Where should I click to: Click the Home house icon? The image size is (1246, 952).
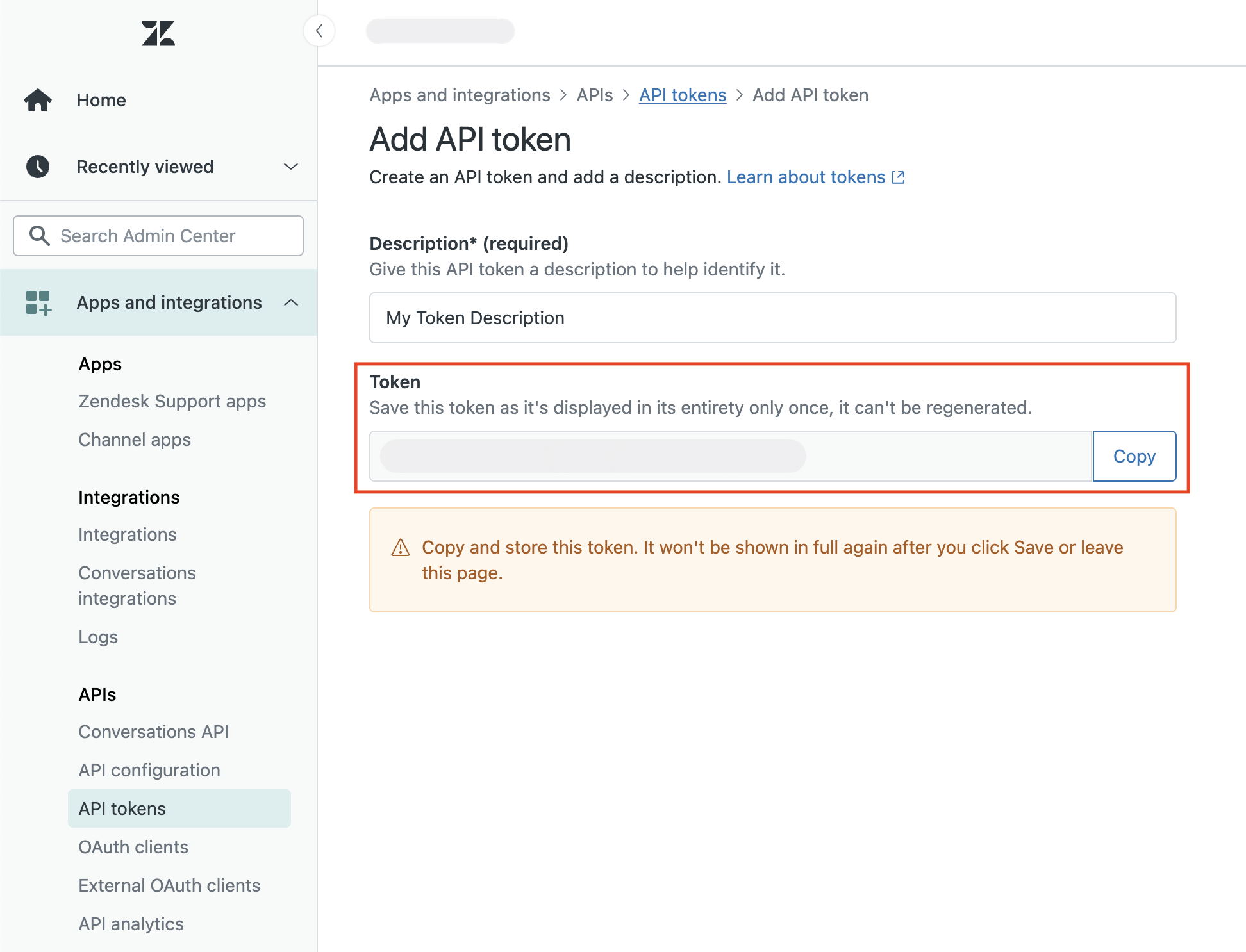38,100
